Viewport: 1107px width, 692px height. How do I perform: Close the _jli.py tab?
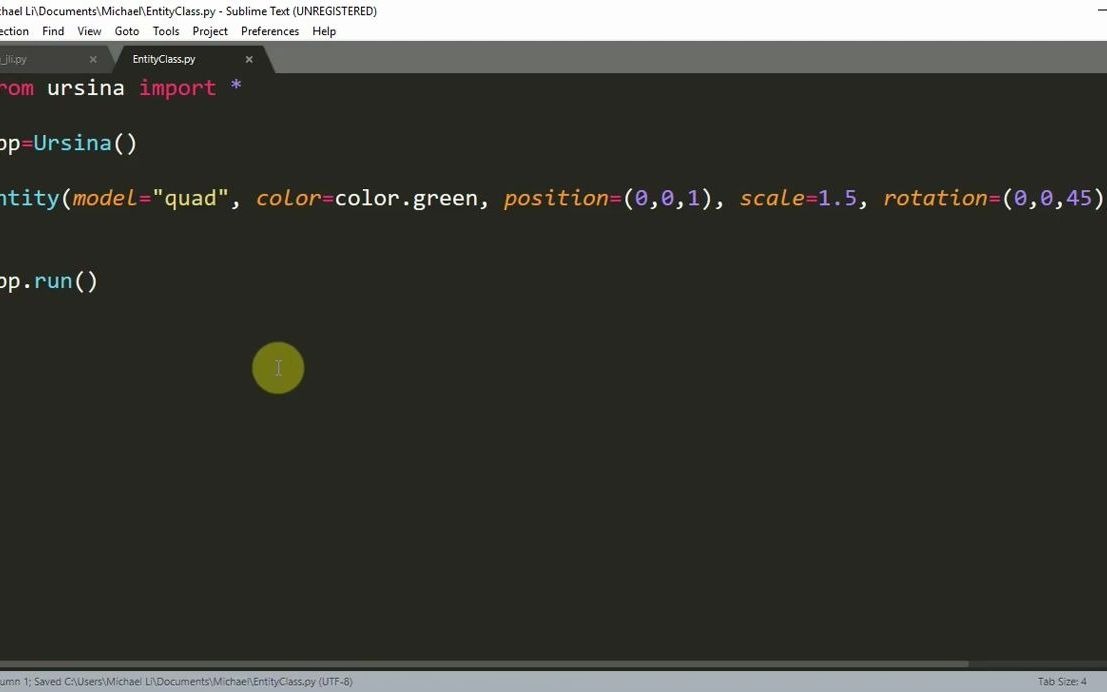tap(92, 59)
